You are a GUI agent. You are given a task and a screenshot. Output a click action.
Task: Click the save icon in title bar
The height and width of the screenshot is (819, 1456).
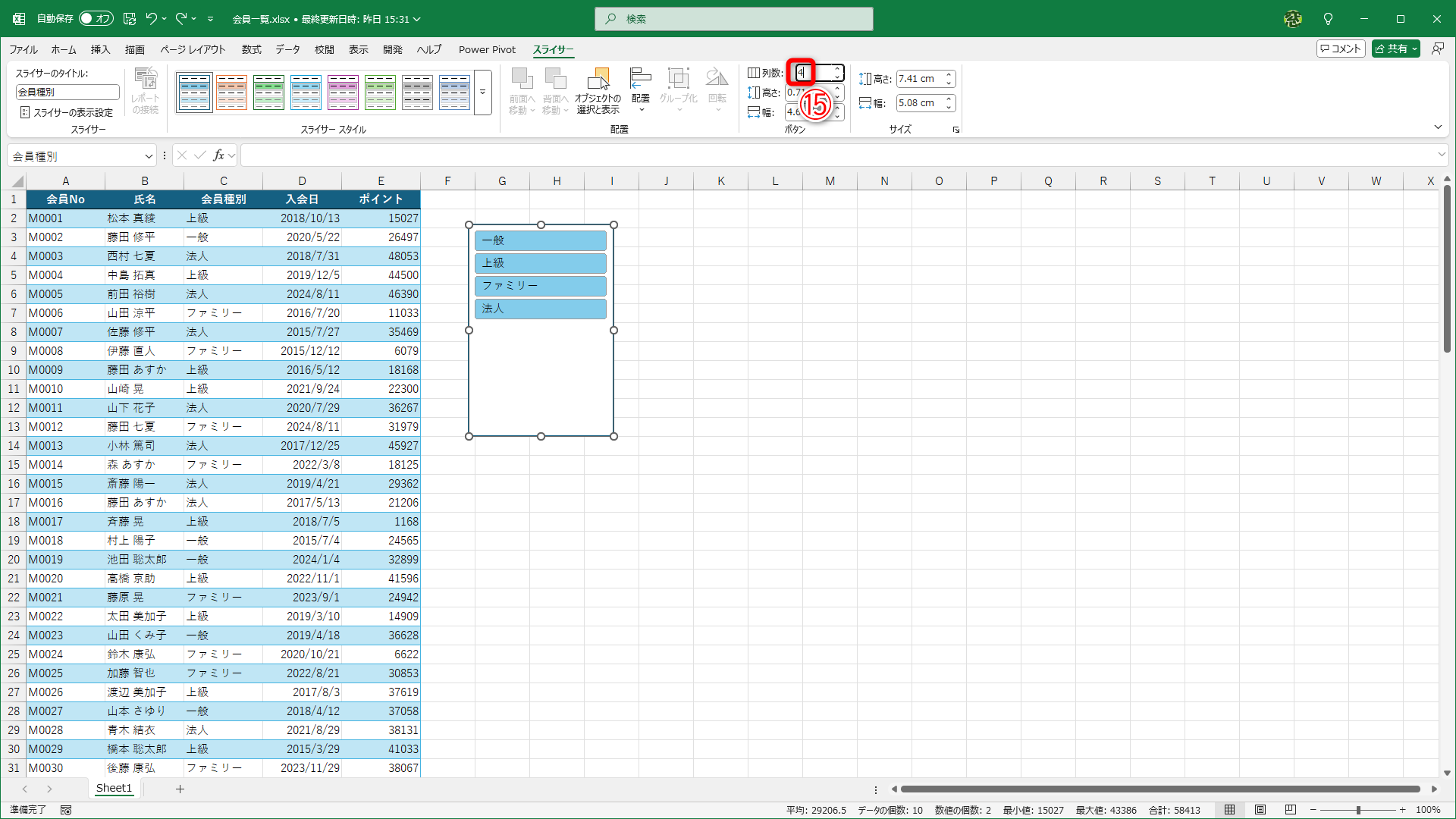tap(130, 19)
